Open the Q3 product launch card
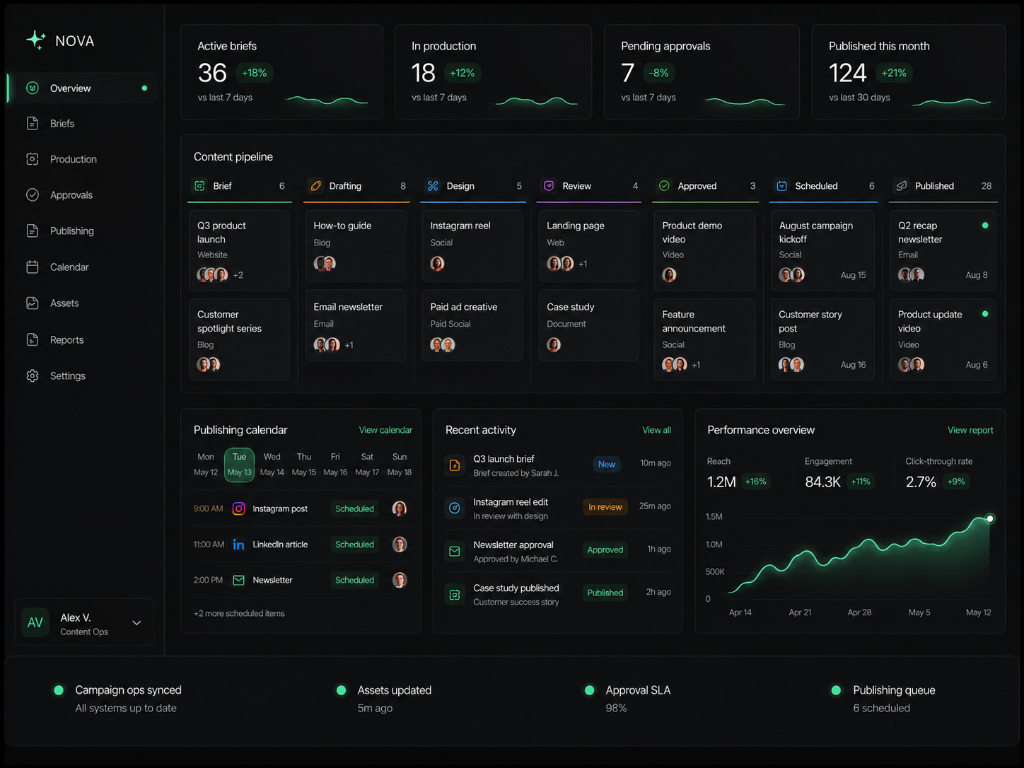Viewport: 1024px width, 768px height. 239,250
